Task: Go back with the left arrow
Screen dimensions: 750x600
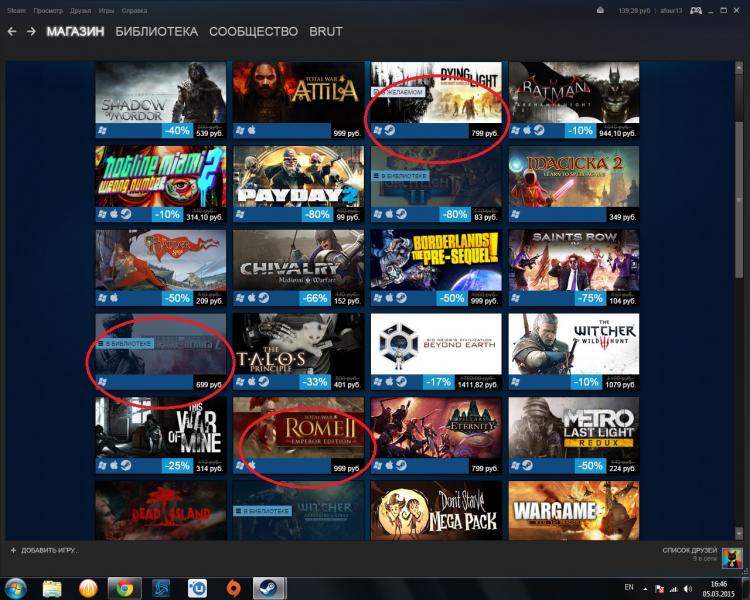Action: click(12, 32)
